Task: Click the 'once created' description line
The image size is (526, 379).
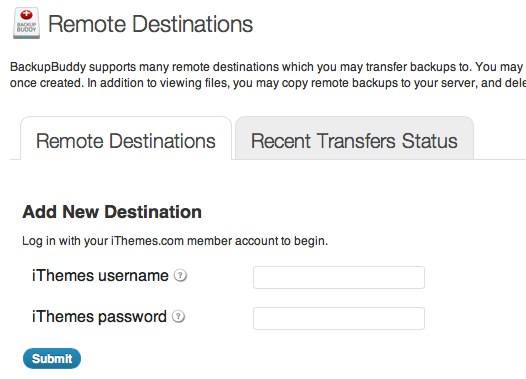Action: coord(268,83)
